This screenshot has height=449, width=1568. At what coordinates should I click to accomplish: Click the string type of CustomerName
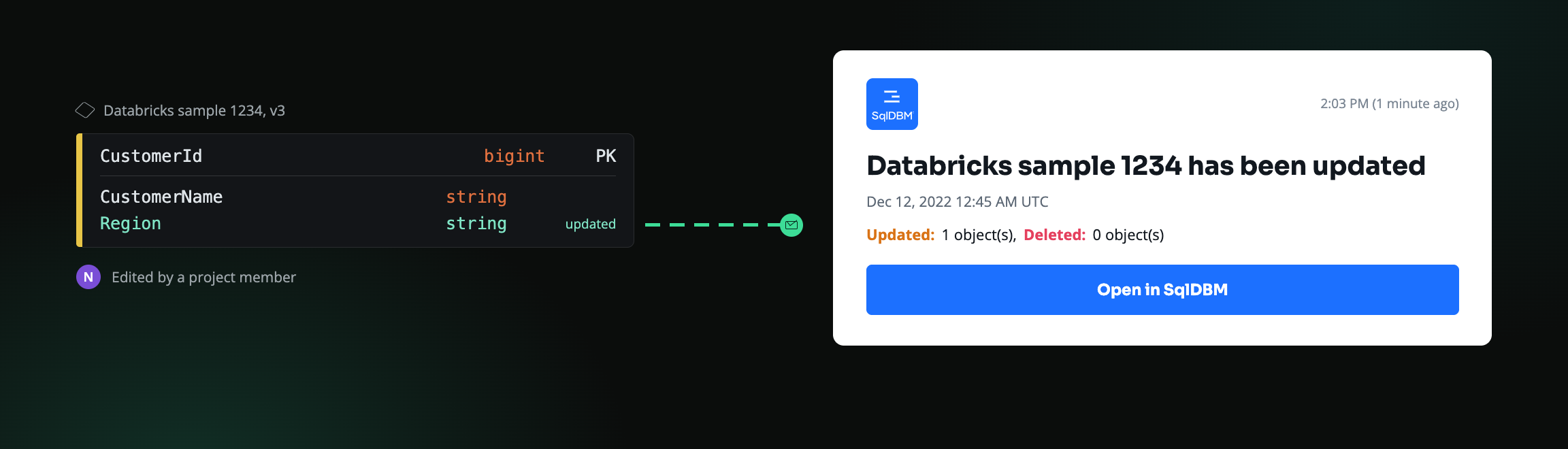(x=476, y=197)
